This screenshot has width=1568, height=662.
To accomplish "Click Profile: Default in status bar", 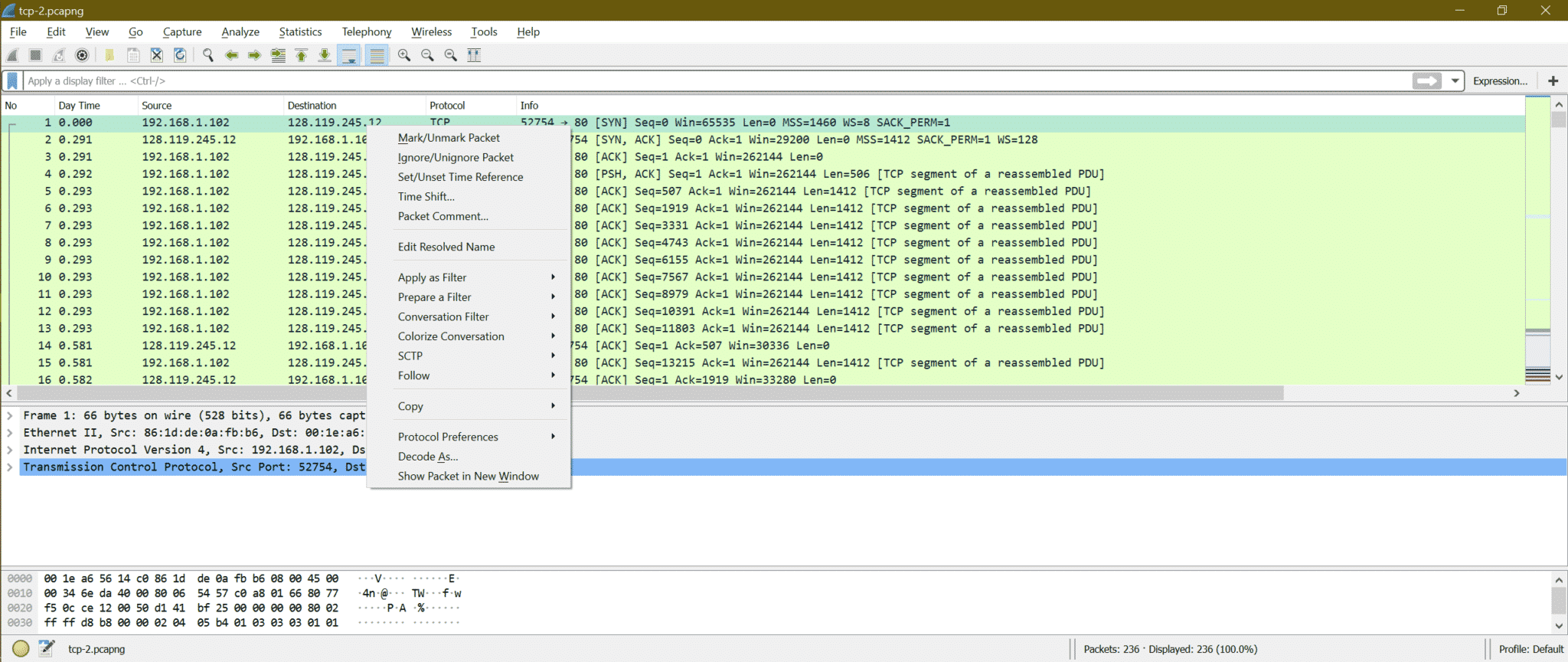I will tap(1530, 649).
